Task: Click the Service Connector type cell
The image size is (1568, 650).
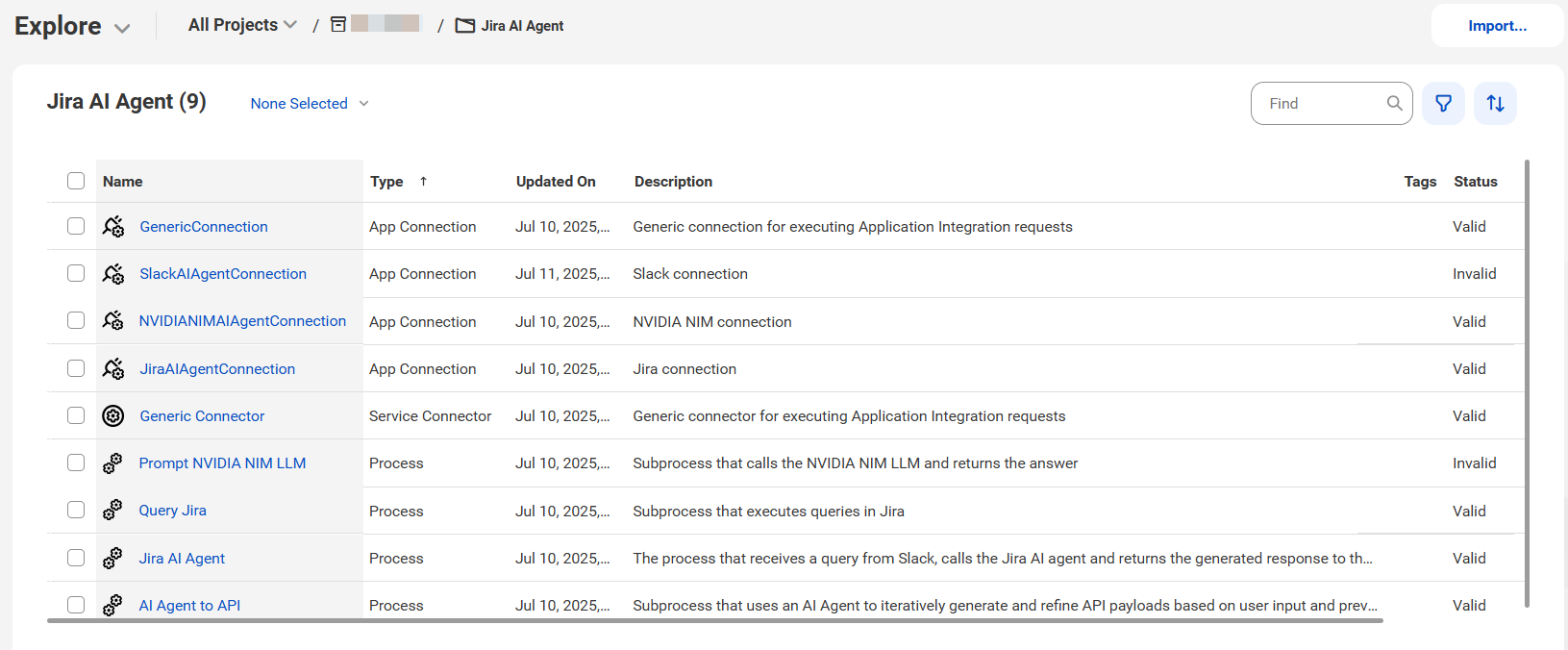Action: (430, 415)
